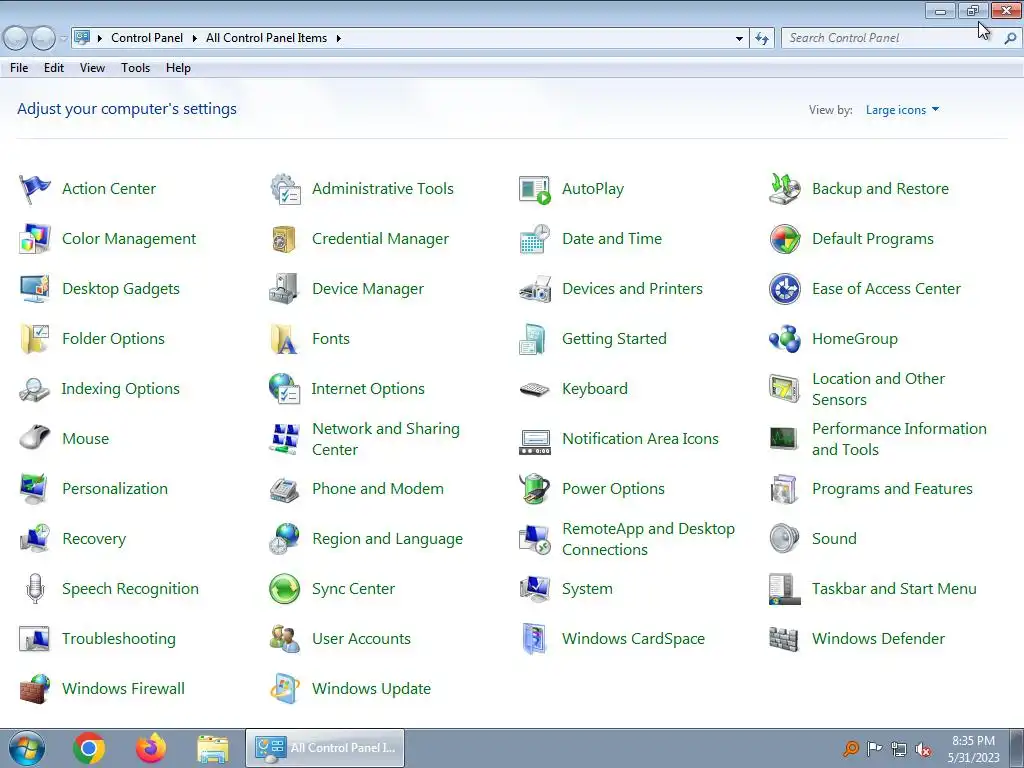Open the Sync Center green icon
Viewport: 1024px width, 768px height.
click(285, 589)
